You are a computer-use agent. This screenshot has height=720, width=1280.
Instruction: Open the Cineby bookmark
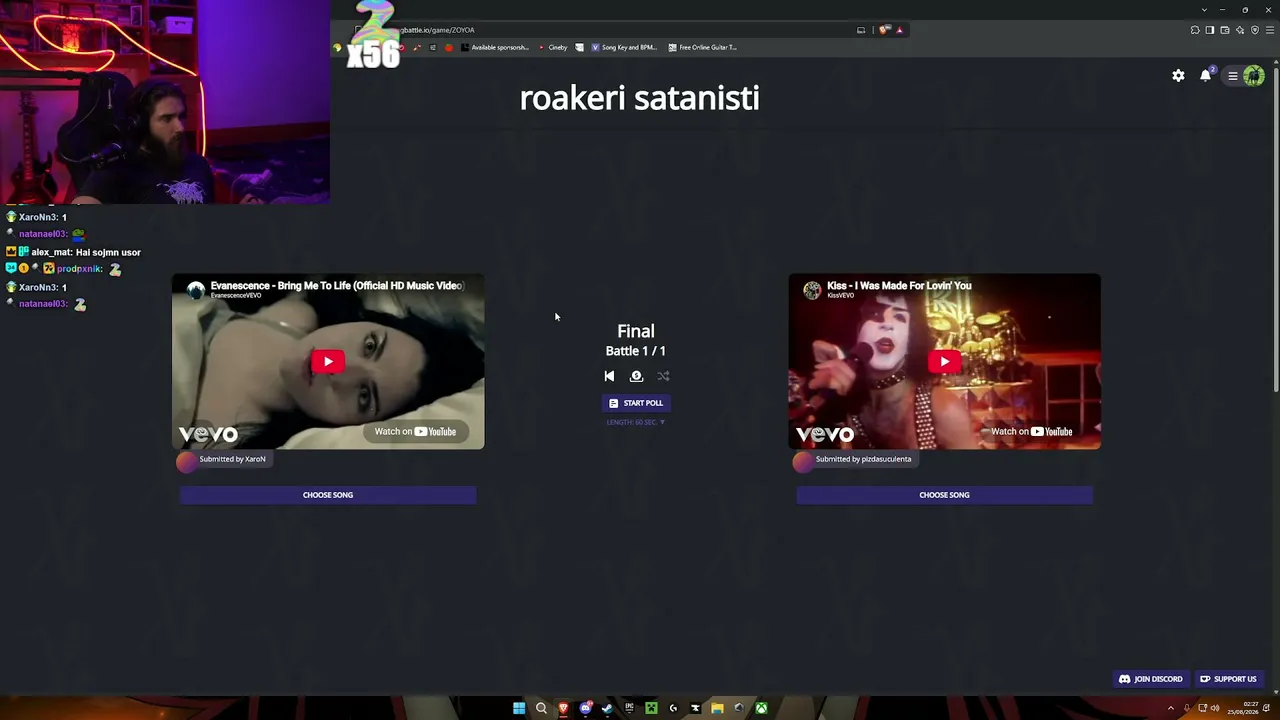pos(553,47)
